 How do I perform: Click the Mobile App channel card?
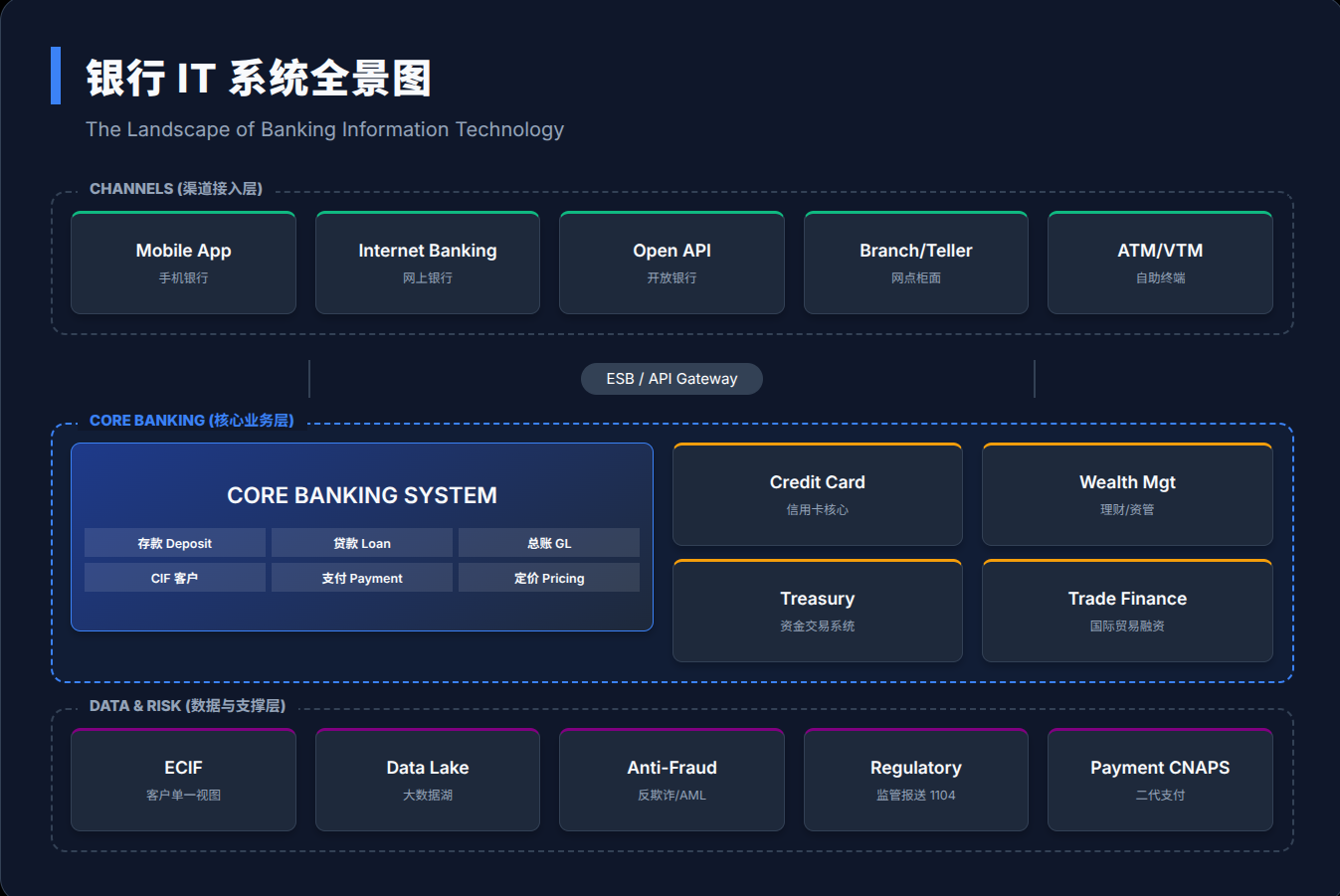(x=183, y=263)
